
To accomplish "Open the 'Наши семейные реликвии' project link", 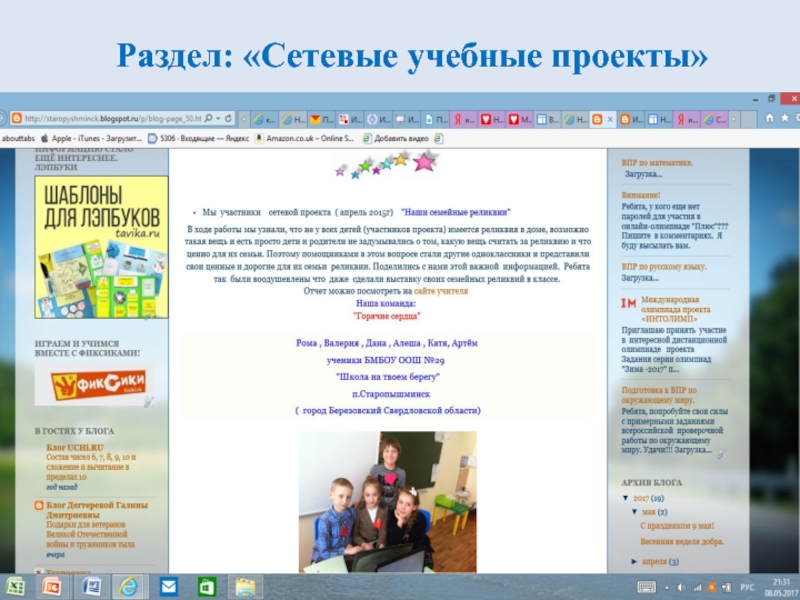I will (x=456, y=212).
